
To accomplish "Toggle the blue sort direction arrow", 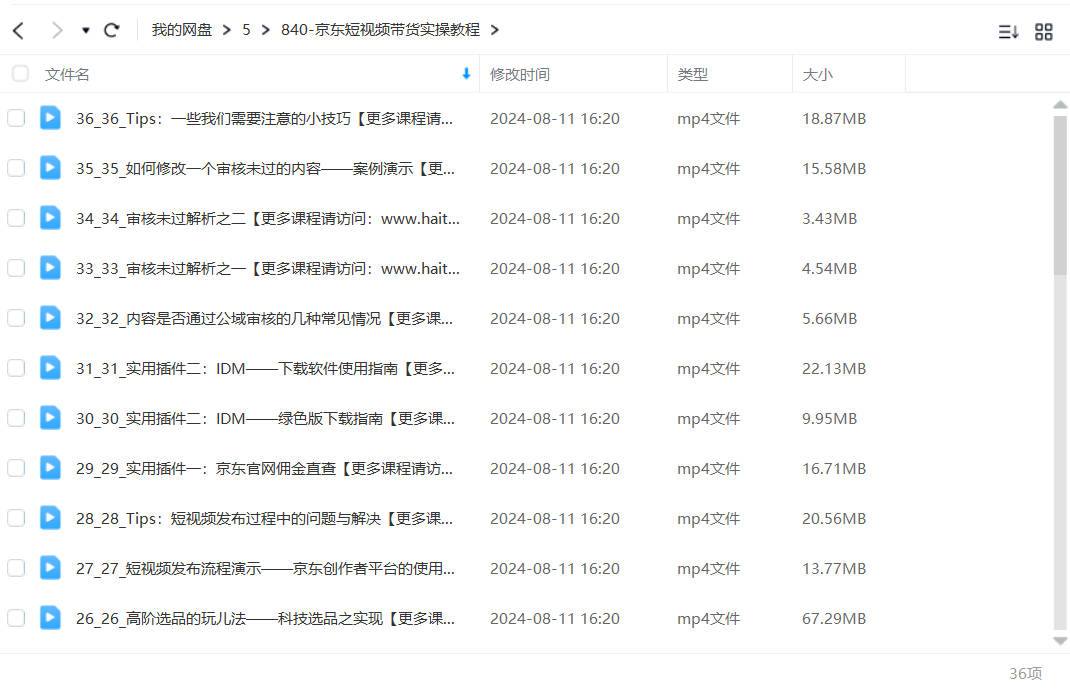I will tap(466, 74).
